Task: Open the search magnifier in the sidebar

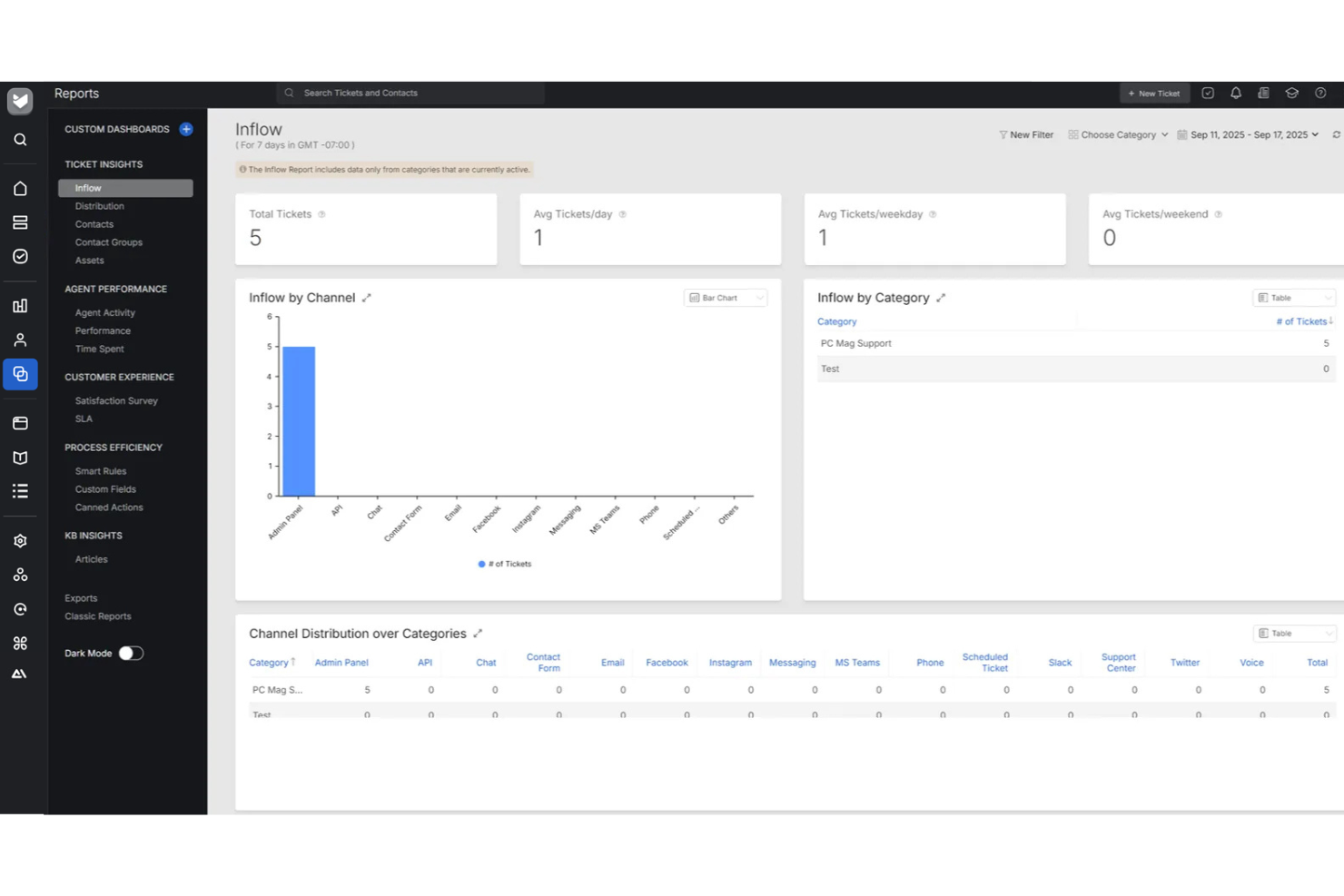Action: (20, 140)
